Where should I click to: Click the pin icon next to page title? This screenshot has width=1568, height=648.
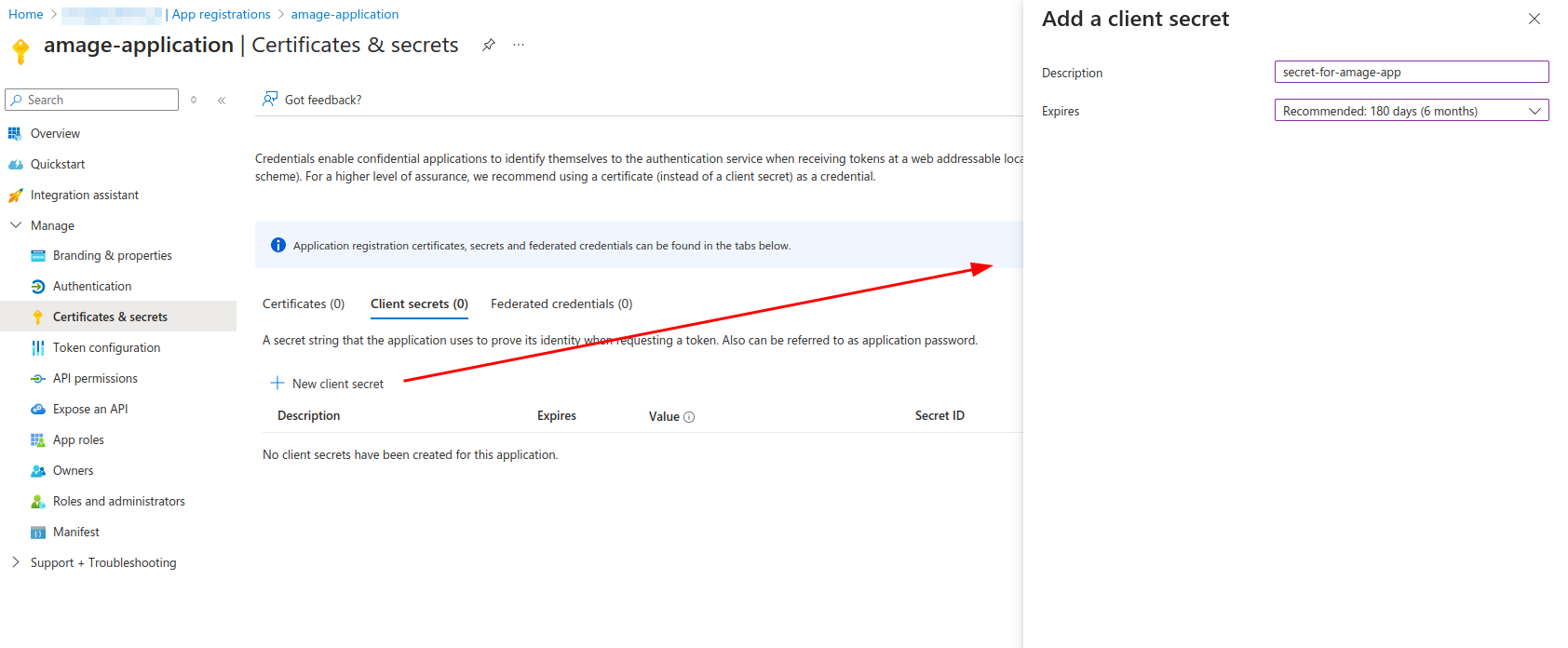[489, 45]
